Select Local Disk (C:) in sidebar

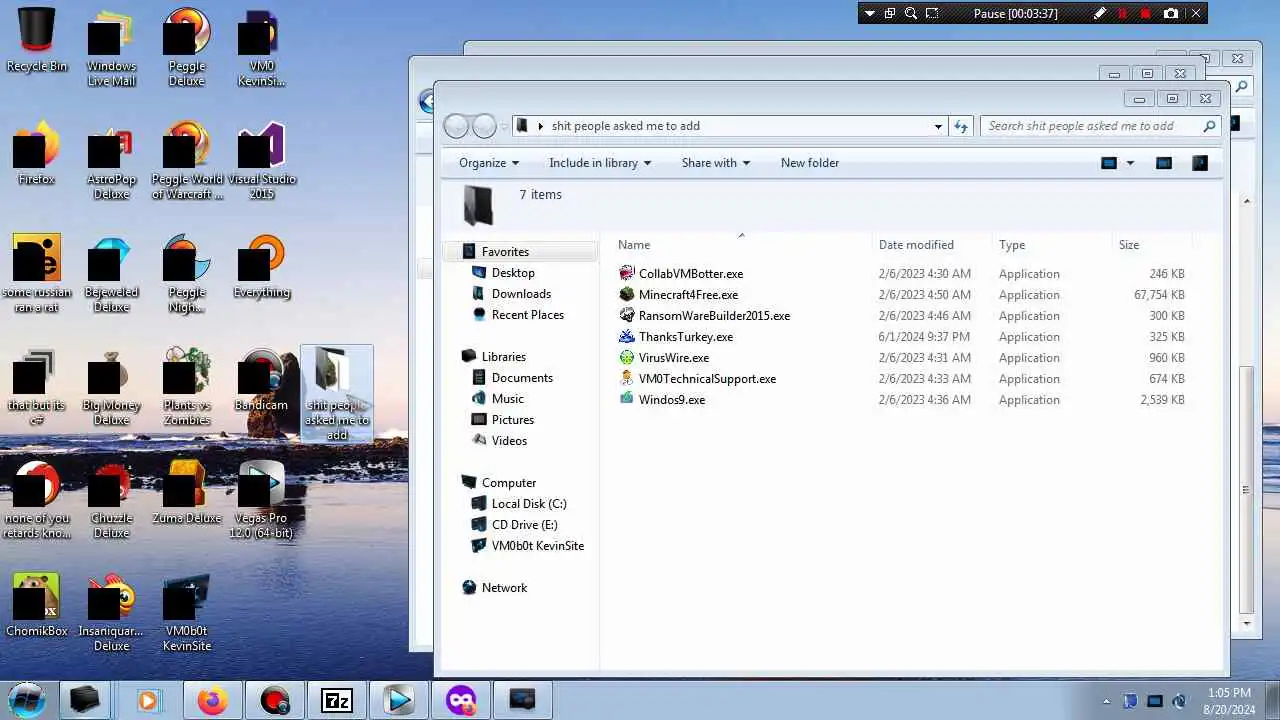[518, 504]
